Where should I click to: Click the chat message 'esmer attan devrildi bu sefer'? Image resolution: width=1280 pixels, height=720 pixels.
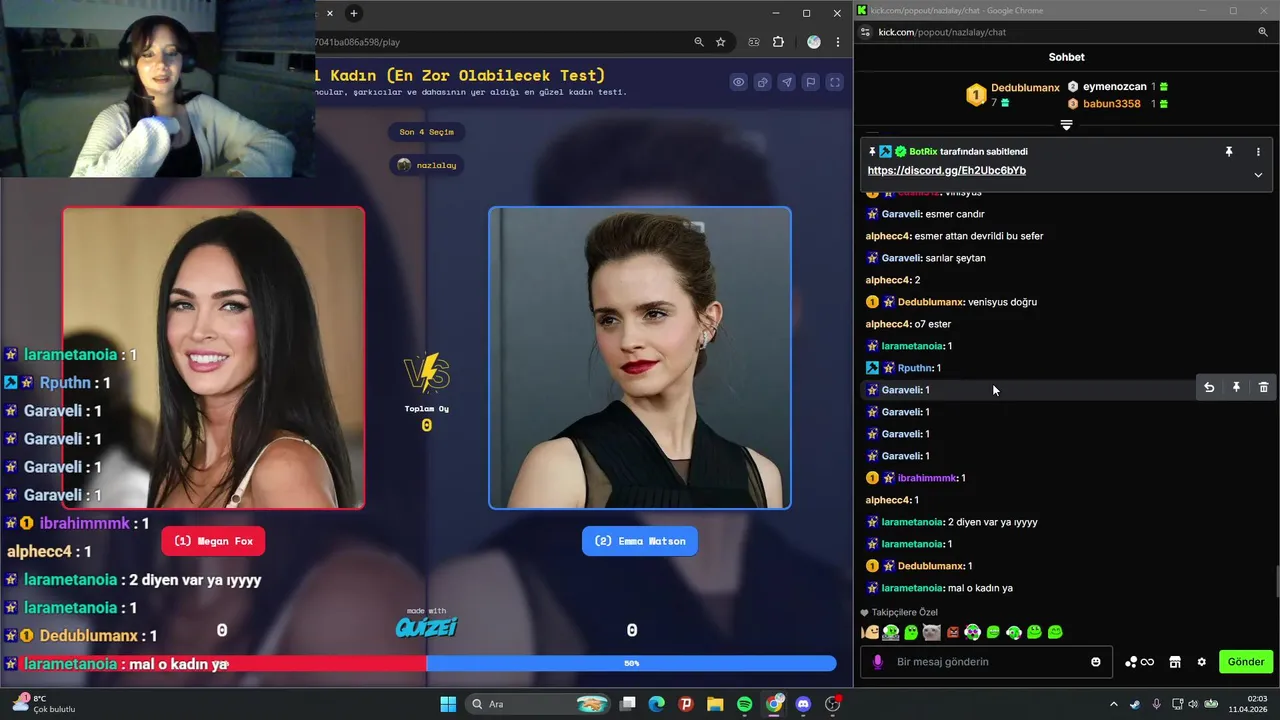click(978, 236)
